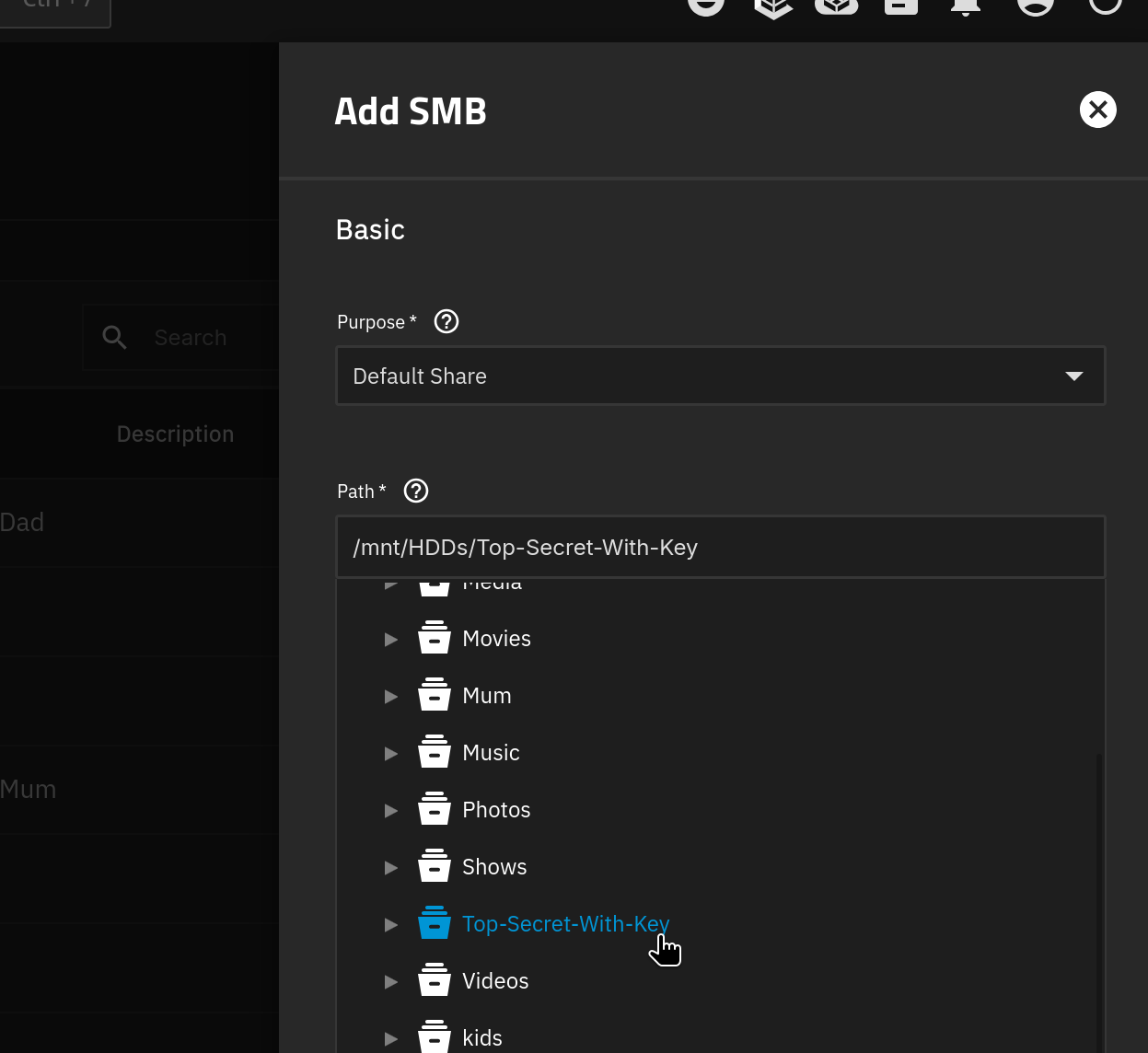Click the blue Top-Secret-With-Key dataset icon

point(435,922)
